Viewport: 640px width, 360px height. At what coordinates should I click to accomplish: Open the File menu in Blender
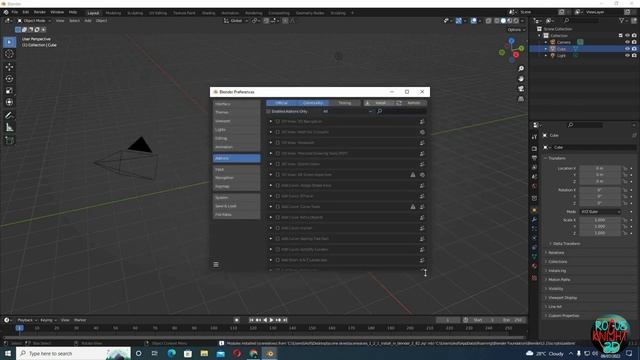[15, 12]
